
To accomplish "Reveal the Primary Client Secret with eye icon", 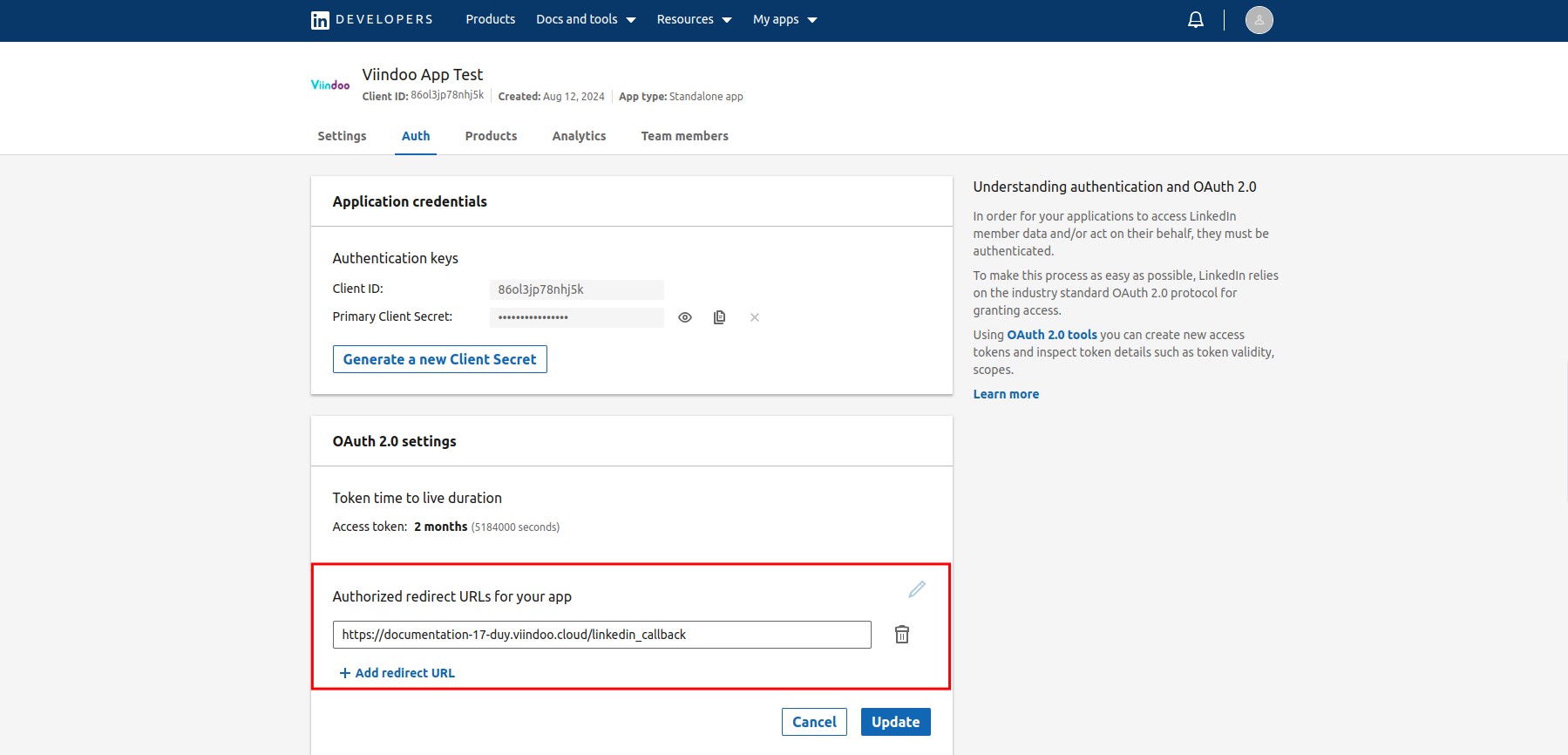I will (x=685, y=317).
